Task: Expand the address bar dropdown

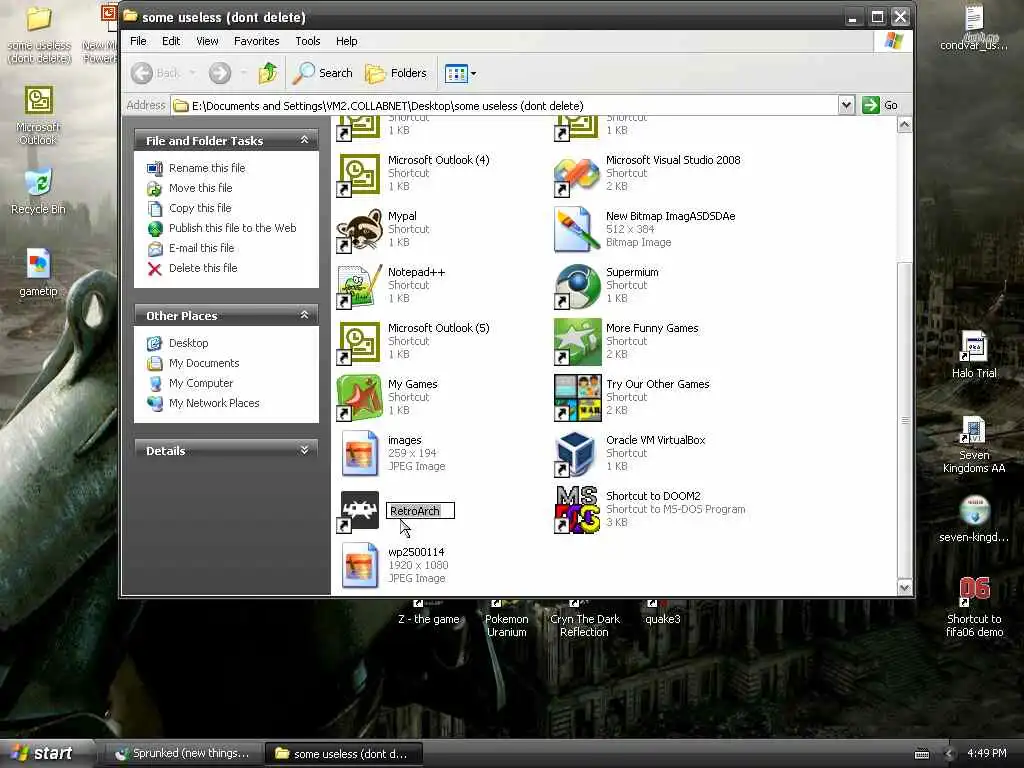Action: click(846, 105)
